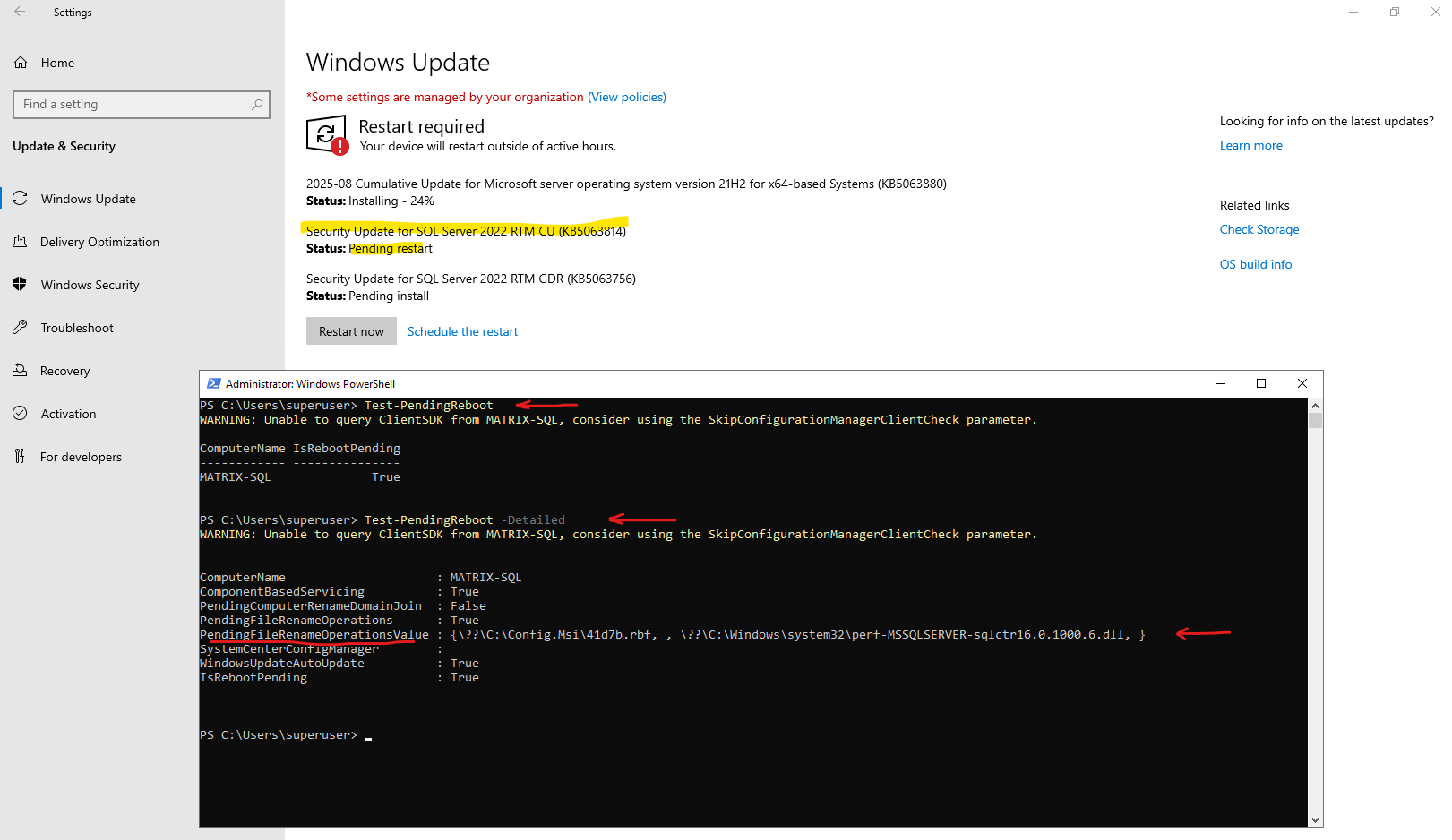Image resolution: width=1452 pixels, height=840 pixels.
Task: Click the KB5063756 GDR update entry
Action: click(x=471, y=279)
